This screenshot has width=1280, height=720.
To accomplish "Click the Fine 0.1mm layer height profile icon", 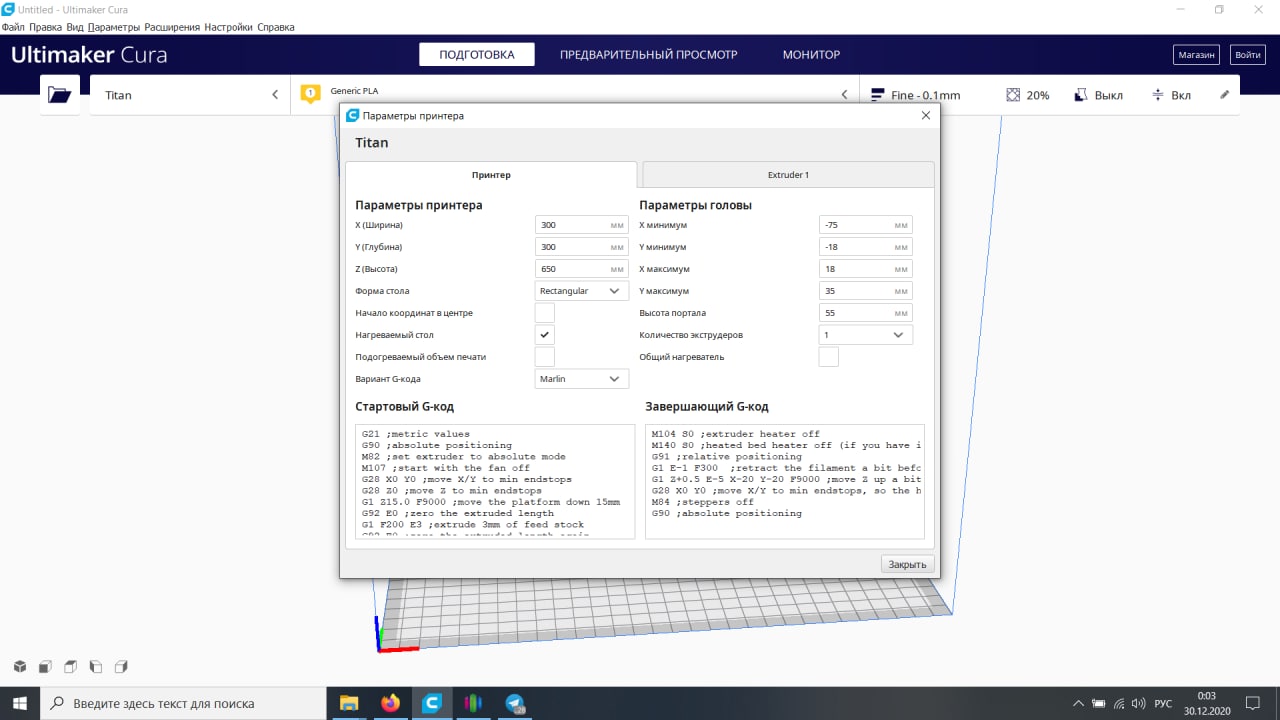I will 878,95.
